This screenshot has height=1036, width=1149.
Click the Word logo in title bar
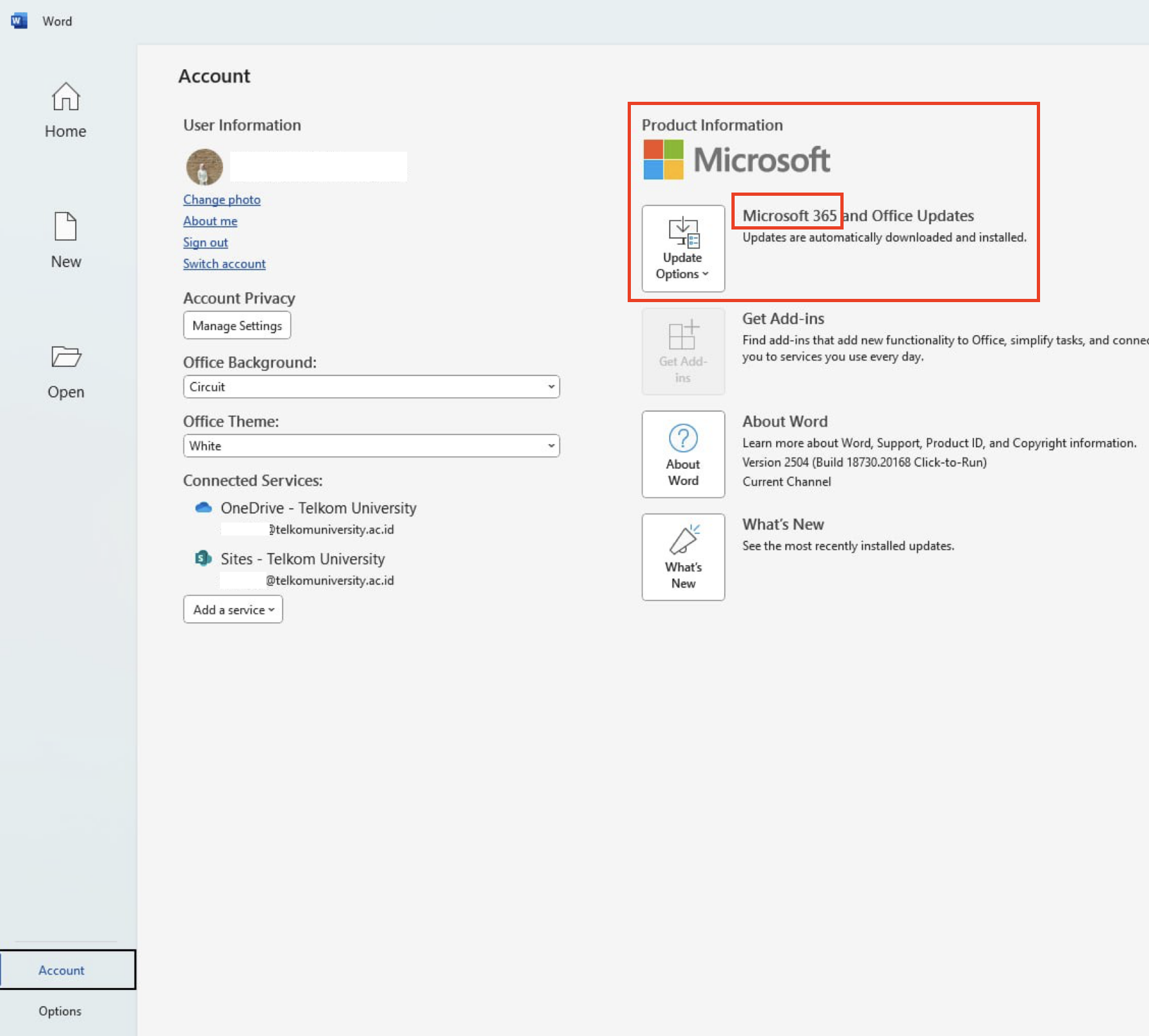(x=19, y=21)
